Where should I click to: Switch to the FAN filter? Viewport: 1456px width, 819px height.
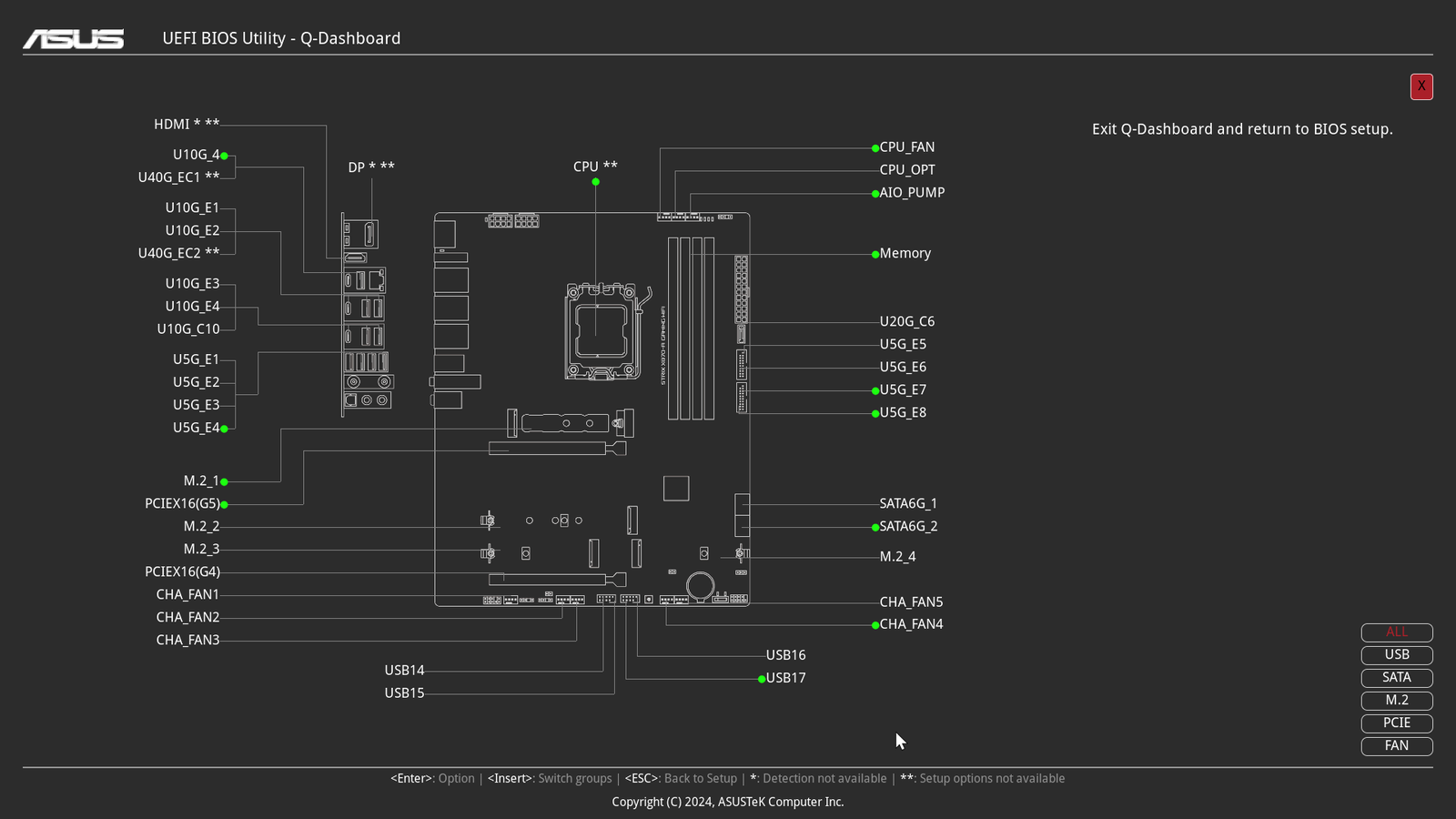pos(1397,746)
